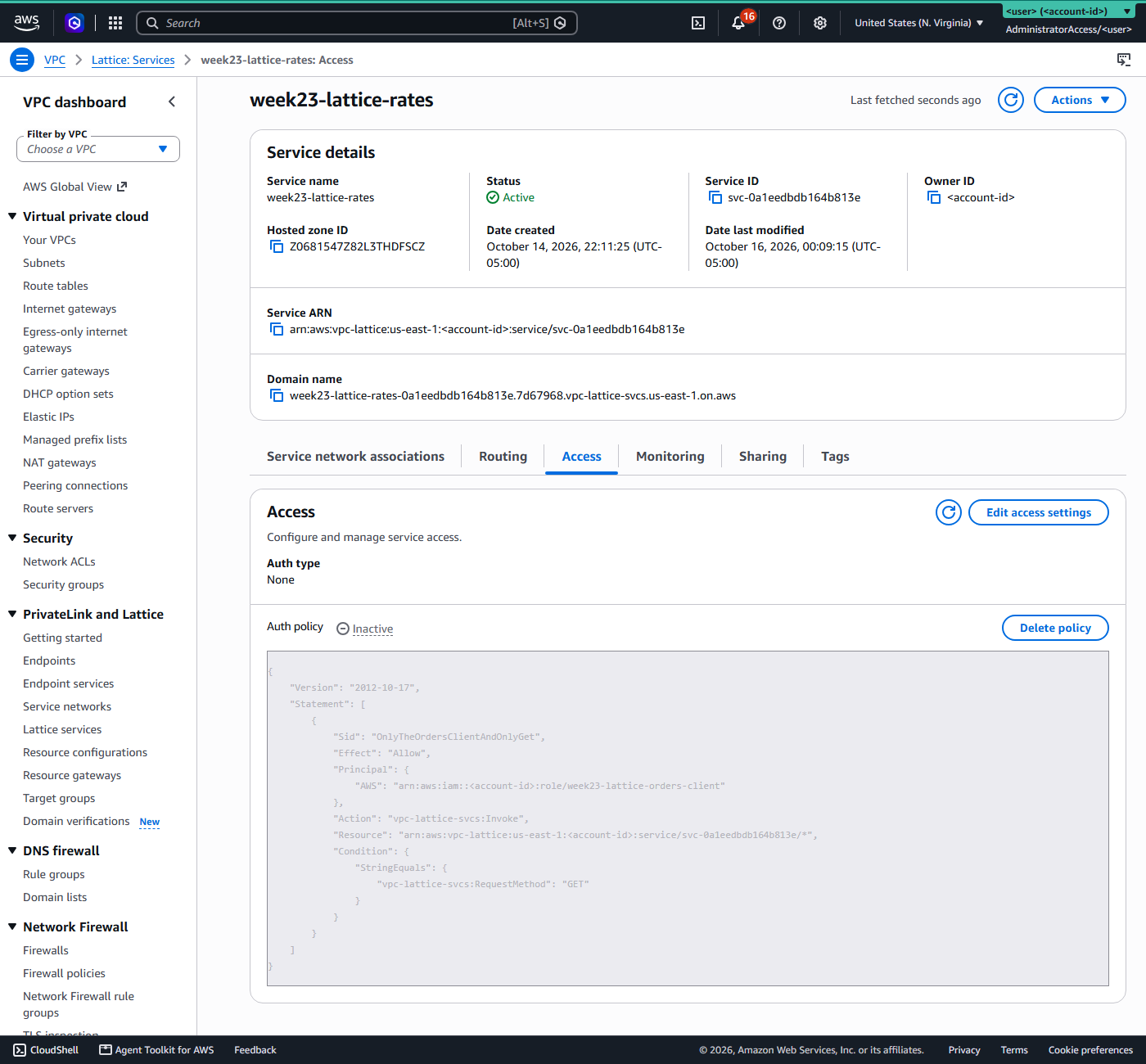Open Rule groups under DNS firewall
The width and height of the screenshot is (1146, 1064).
54,874
